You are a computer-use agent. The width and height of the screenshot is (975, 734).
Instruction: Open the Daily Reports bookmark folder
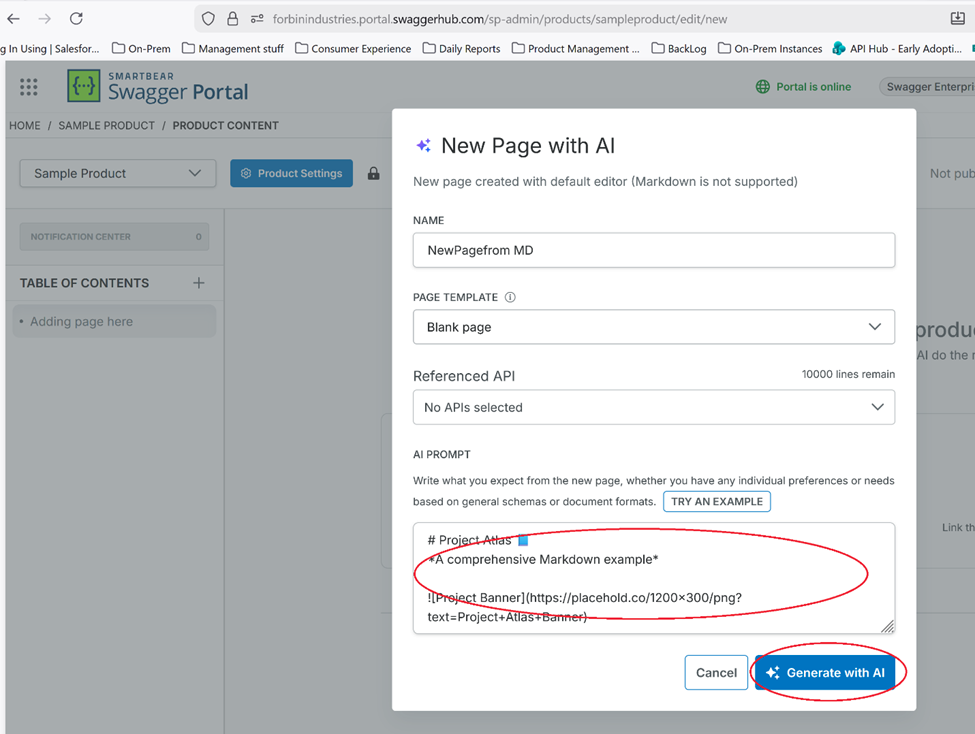[461, 48]
